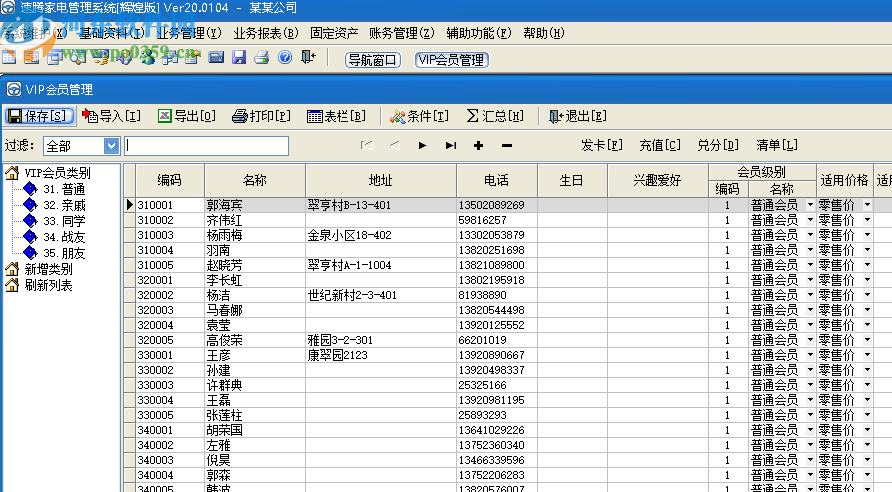
Task: Select 35. 朋友 category in tree
Action: pos(64,253)
